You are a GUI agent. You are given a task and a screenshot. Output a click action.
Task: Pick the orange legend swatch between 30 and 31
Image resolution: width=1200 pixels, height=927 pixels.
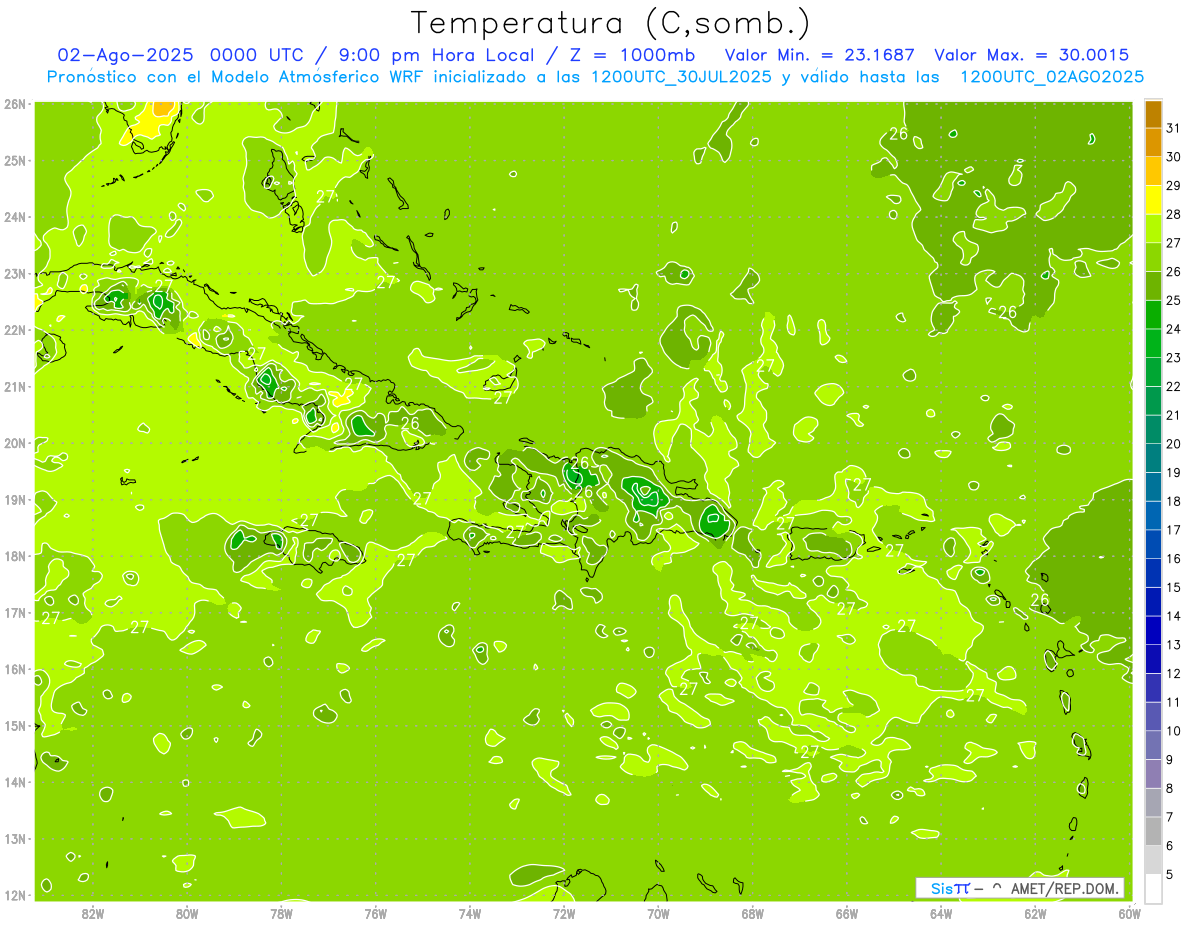pyautogui.click(x=1154, y=143)
